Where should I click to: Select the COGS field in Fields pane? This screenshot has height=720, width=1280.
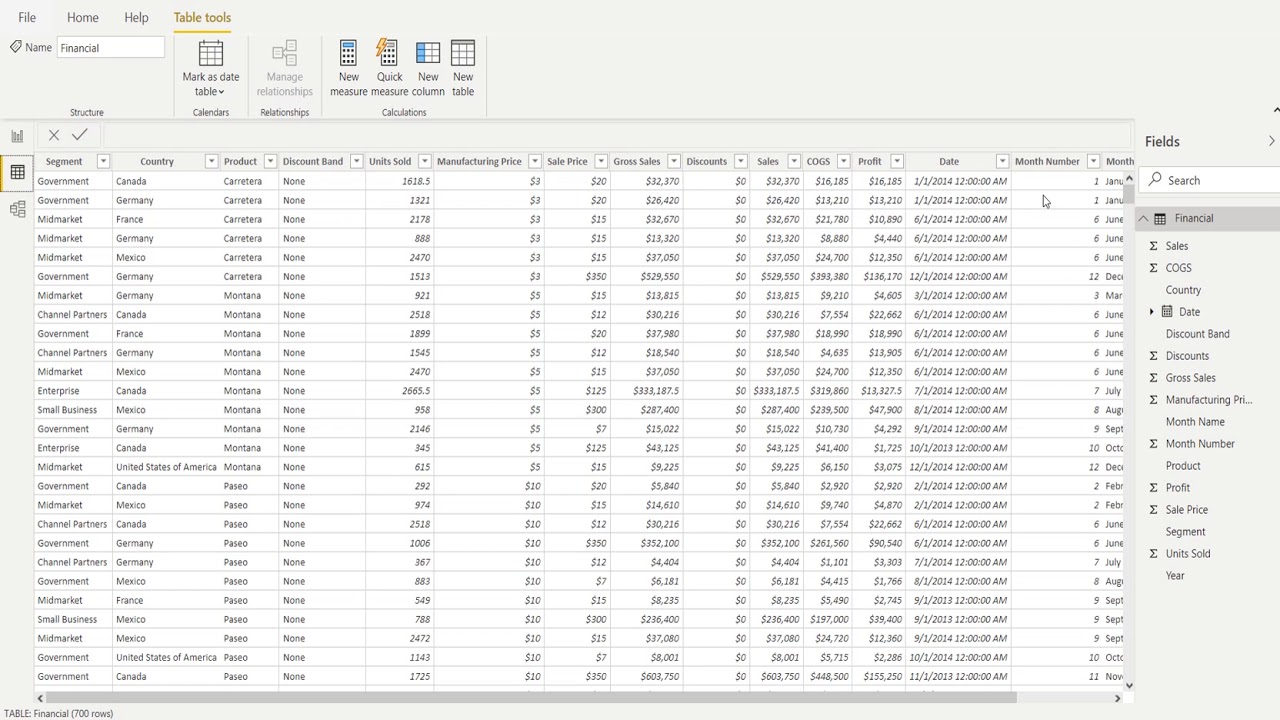coord(1178,268)
